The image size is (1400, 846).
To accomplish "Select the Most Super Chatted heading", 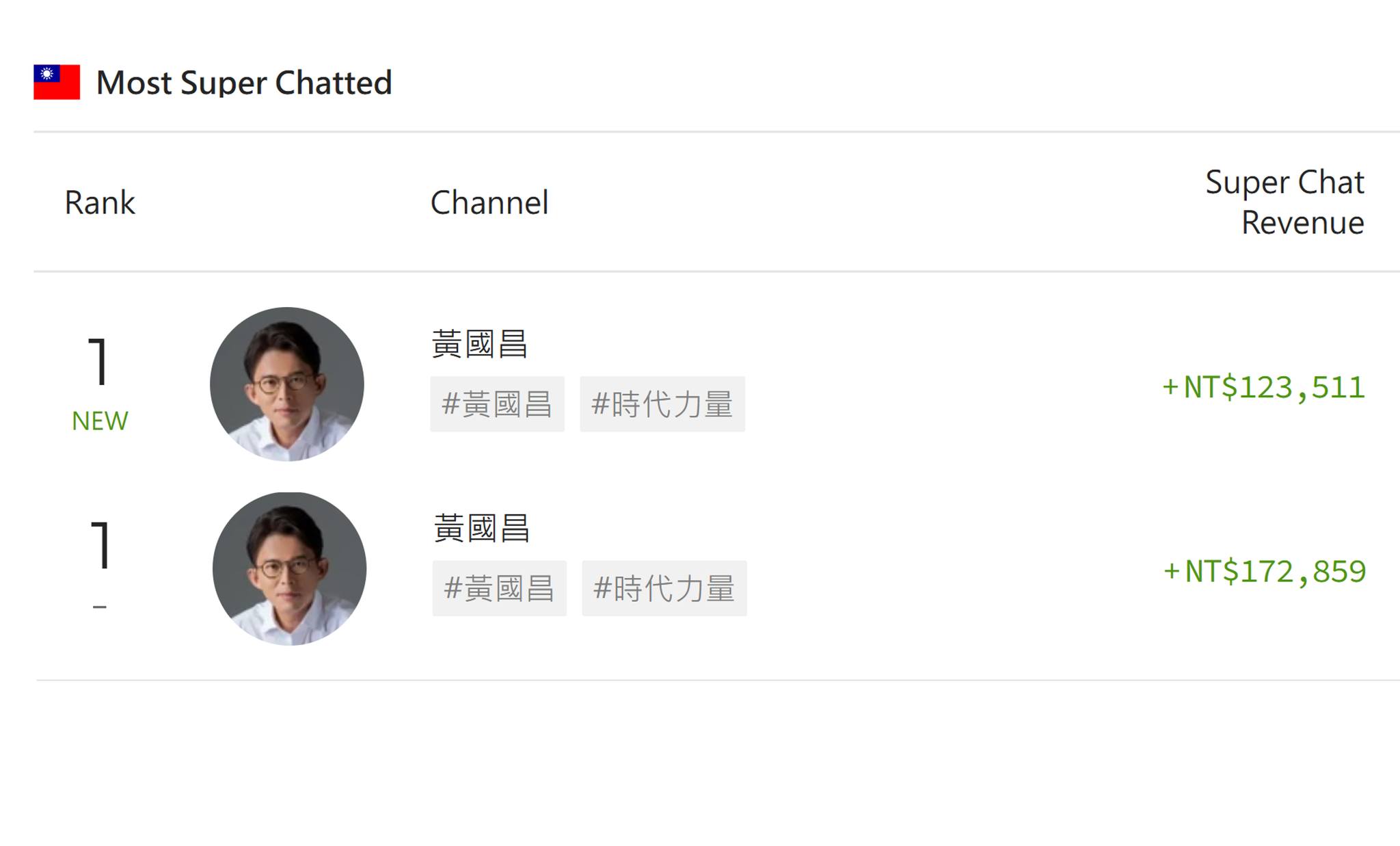I will point(244,83).
